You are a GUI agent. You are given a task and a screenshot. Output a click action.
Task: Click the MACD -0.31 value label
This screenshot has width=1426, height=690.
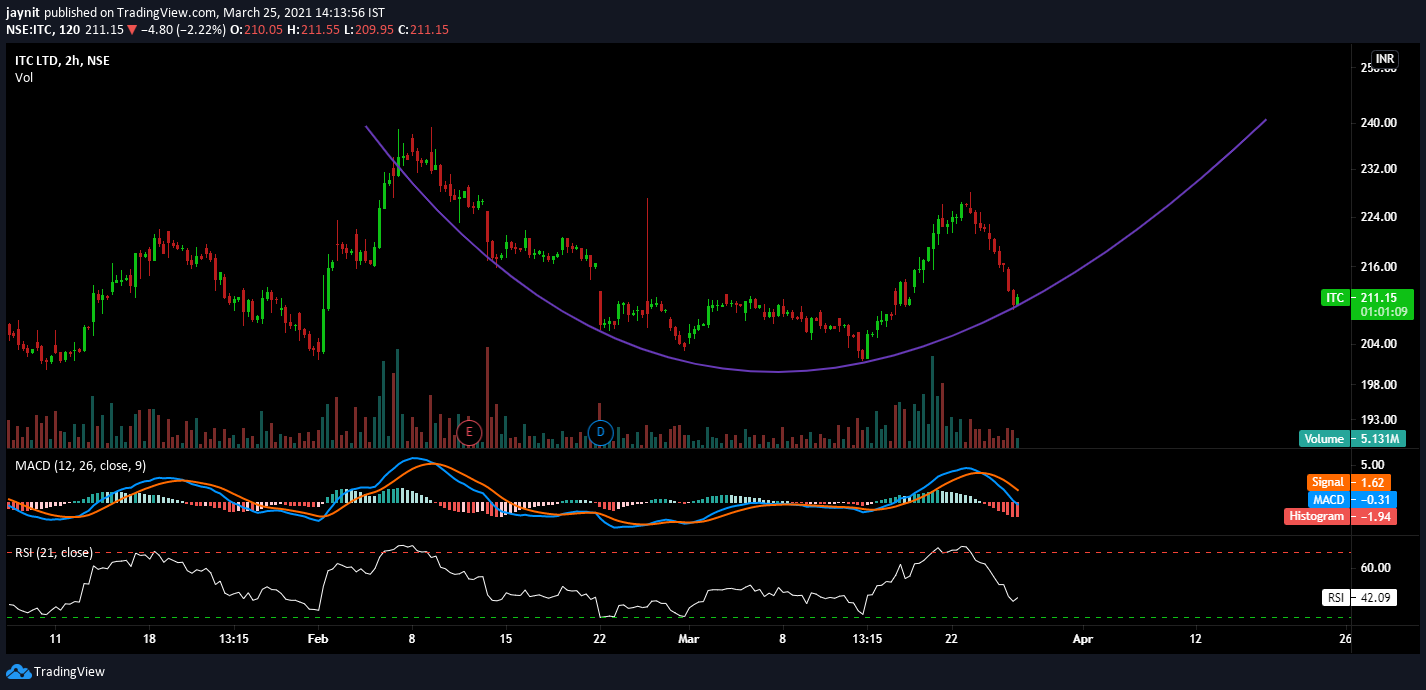pos(1349,499)
